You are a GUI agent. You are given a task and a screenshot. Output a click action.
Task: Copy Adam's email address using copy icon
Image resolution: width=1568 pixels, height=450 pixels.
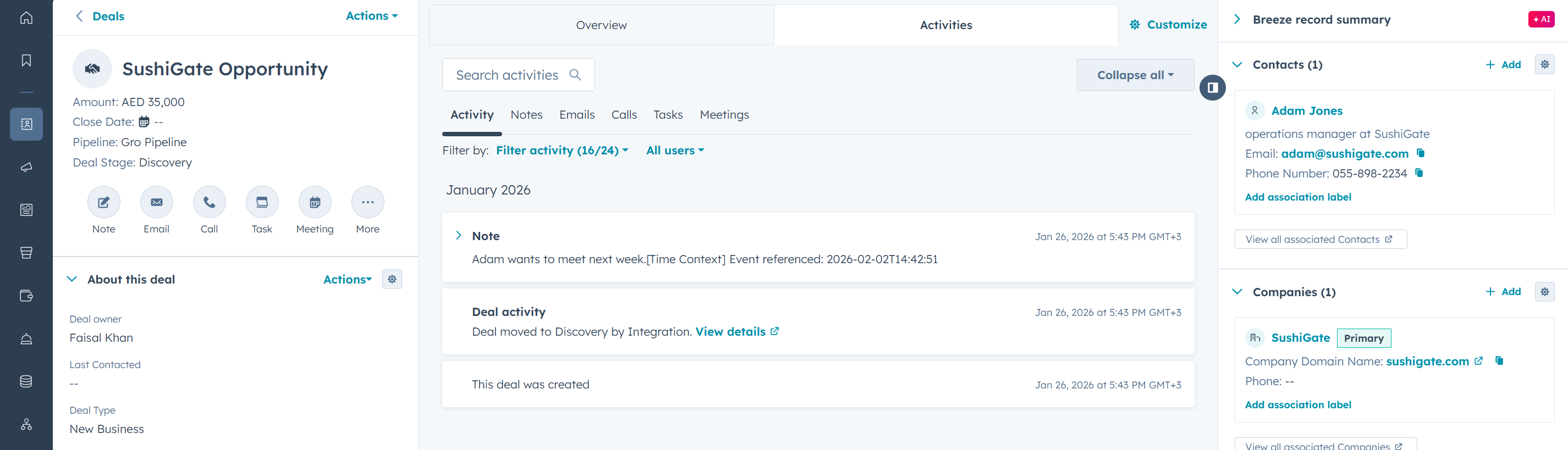pyautogui.click(x=1421, y=153)
